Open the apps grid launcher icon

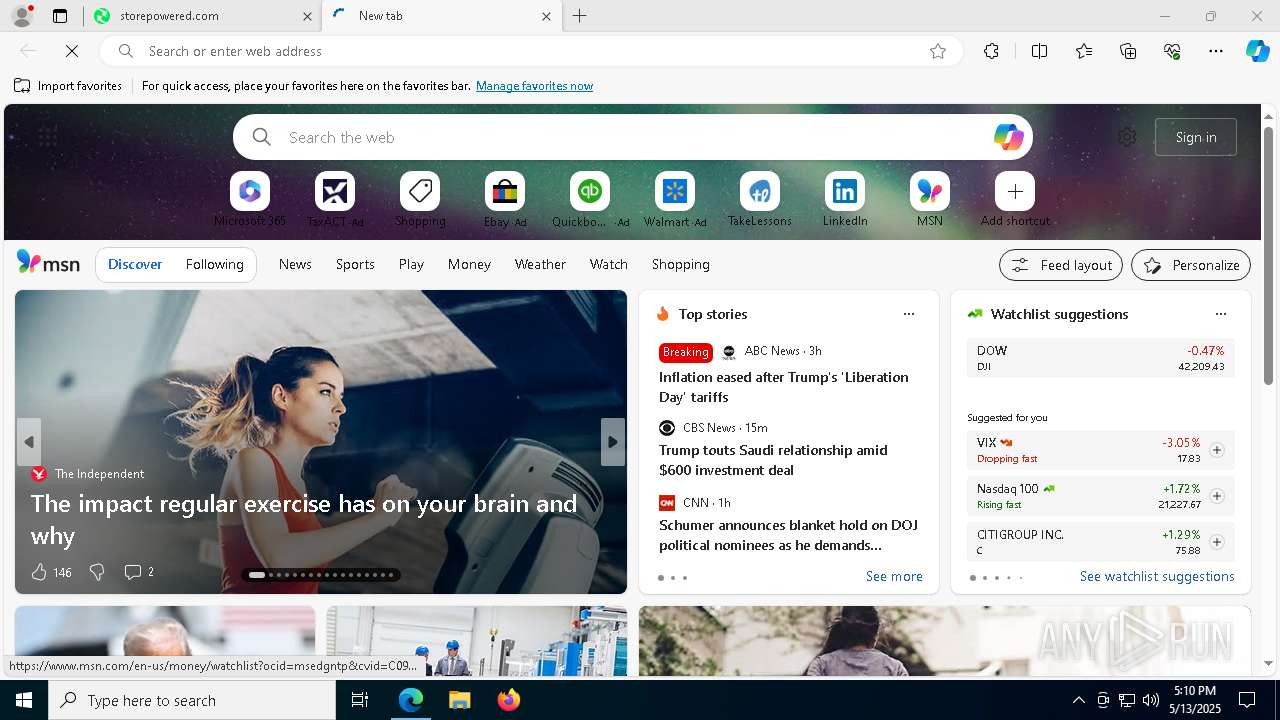pyautogui.click(x=47, y=137)
